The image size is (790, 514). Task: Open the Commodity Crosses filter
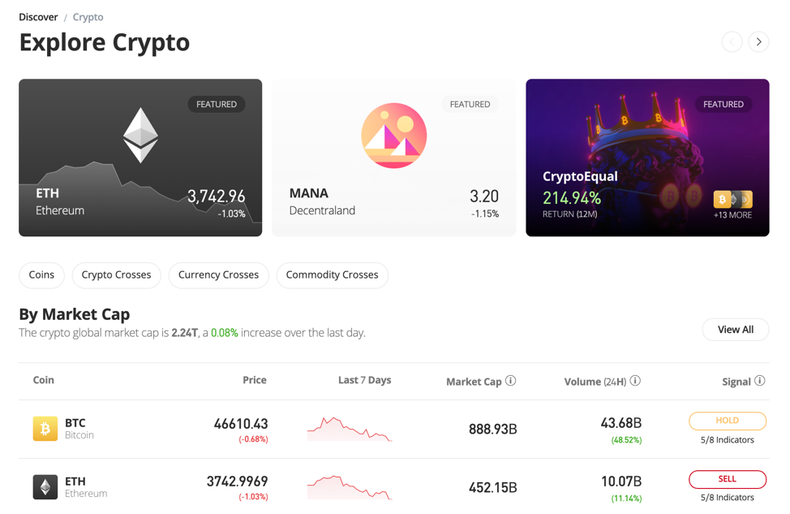click(332, 275)
